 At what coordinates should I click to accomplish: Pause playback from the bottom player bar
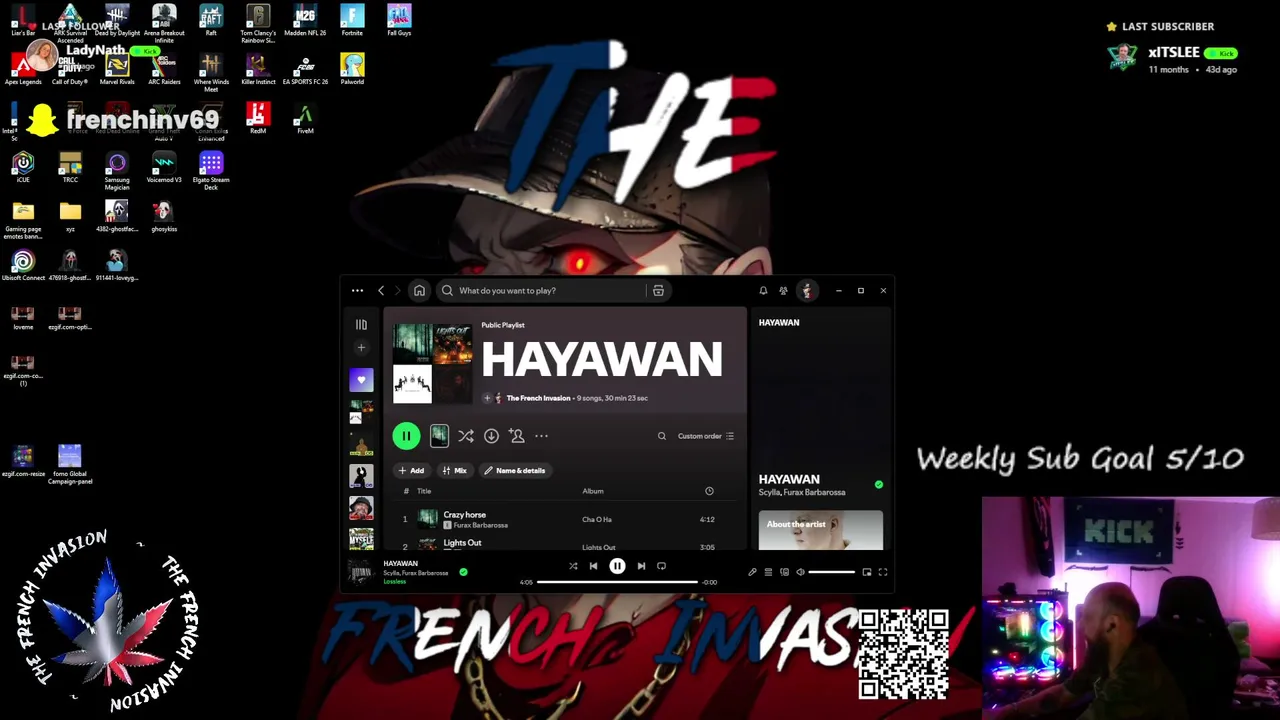pyautogui.click(x=617, y=566)
